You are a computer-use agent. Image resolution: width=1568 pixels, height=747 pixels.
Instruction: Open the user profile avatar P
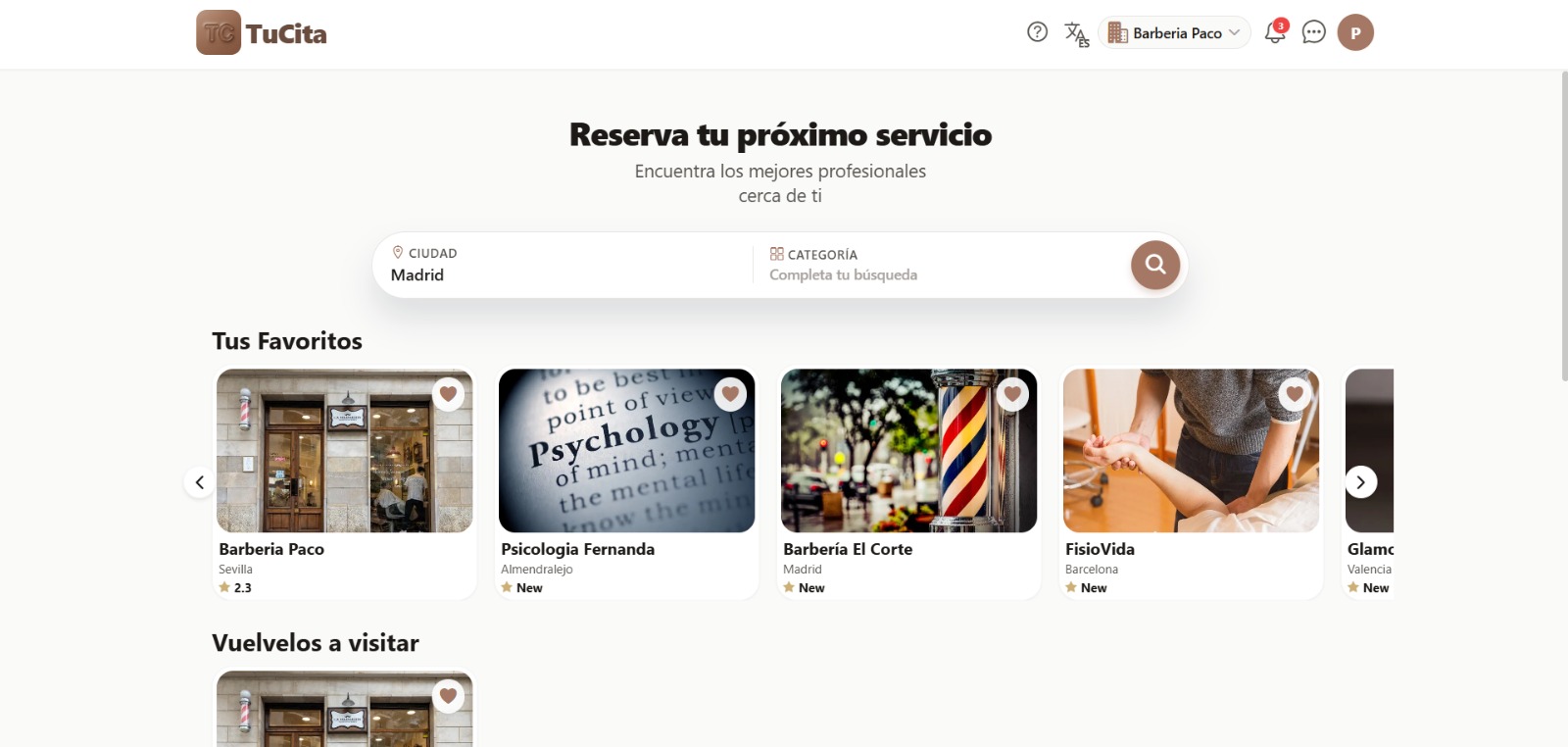(1355, 32)
